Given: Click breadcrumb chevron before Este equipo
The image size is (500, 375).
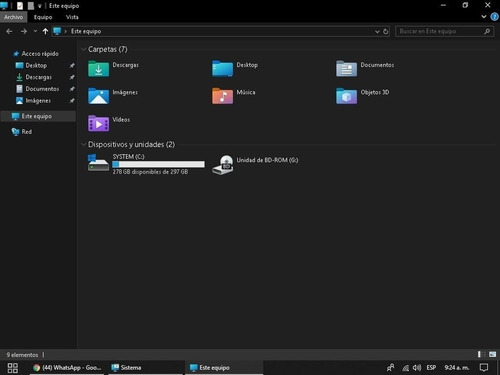Looking at the screenshot, I should click(66, 31).
